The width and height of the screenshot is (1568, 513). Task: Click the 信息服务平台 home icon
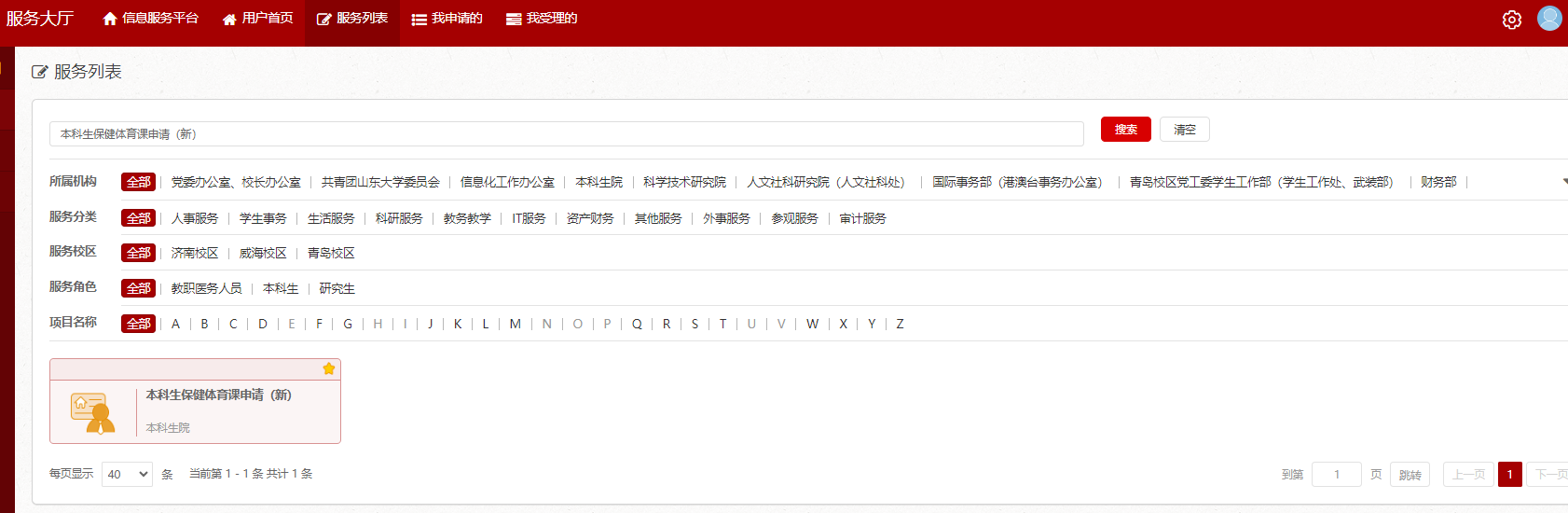pos(110,19)
